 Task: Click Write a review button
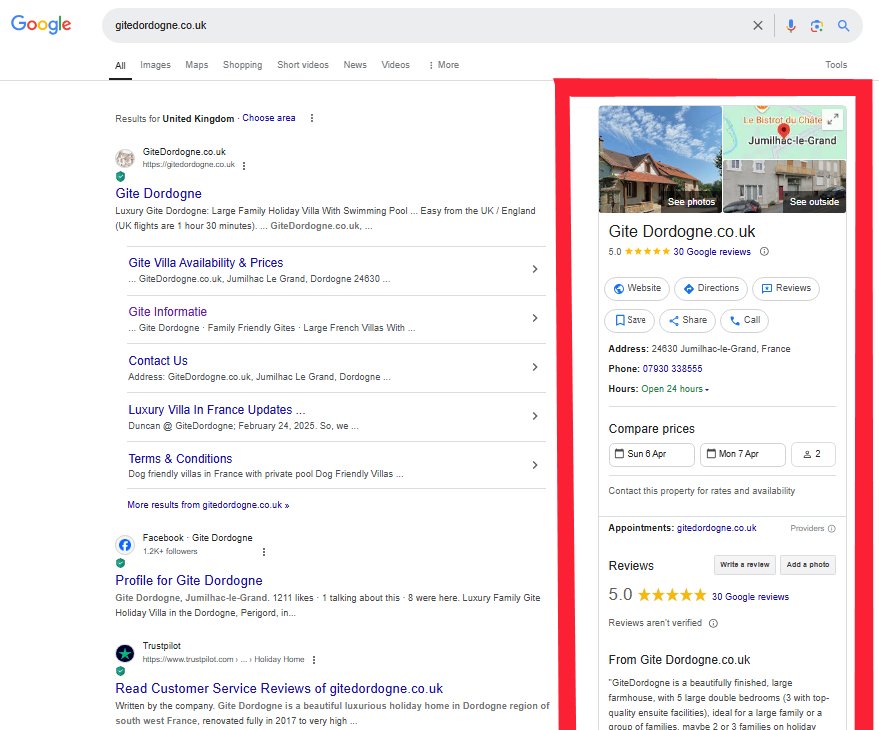coord(744,565)
